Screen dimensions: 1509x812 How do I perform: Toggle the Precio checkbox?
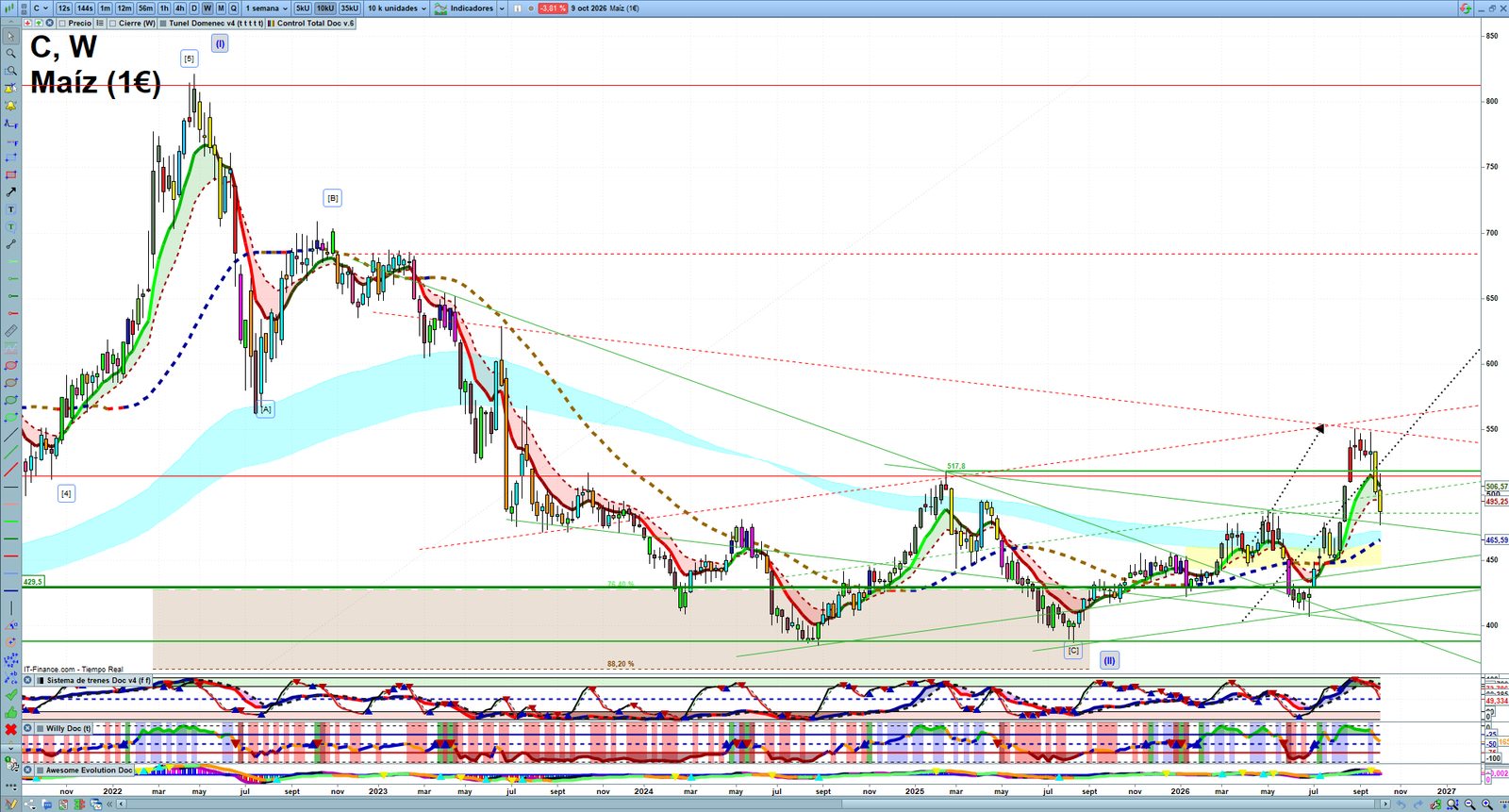coord(62,24)
